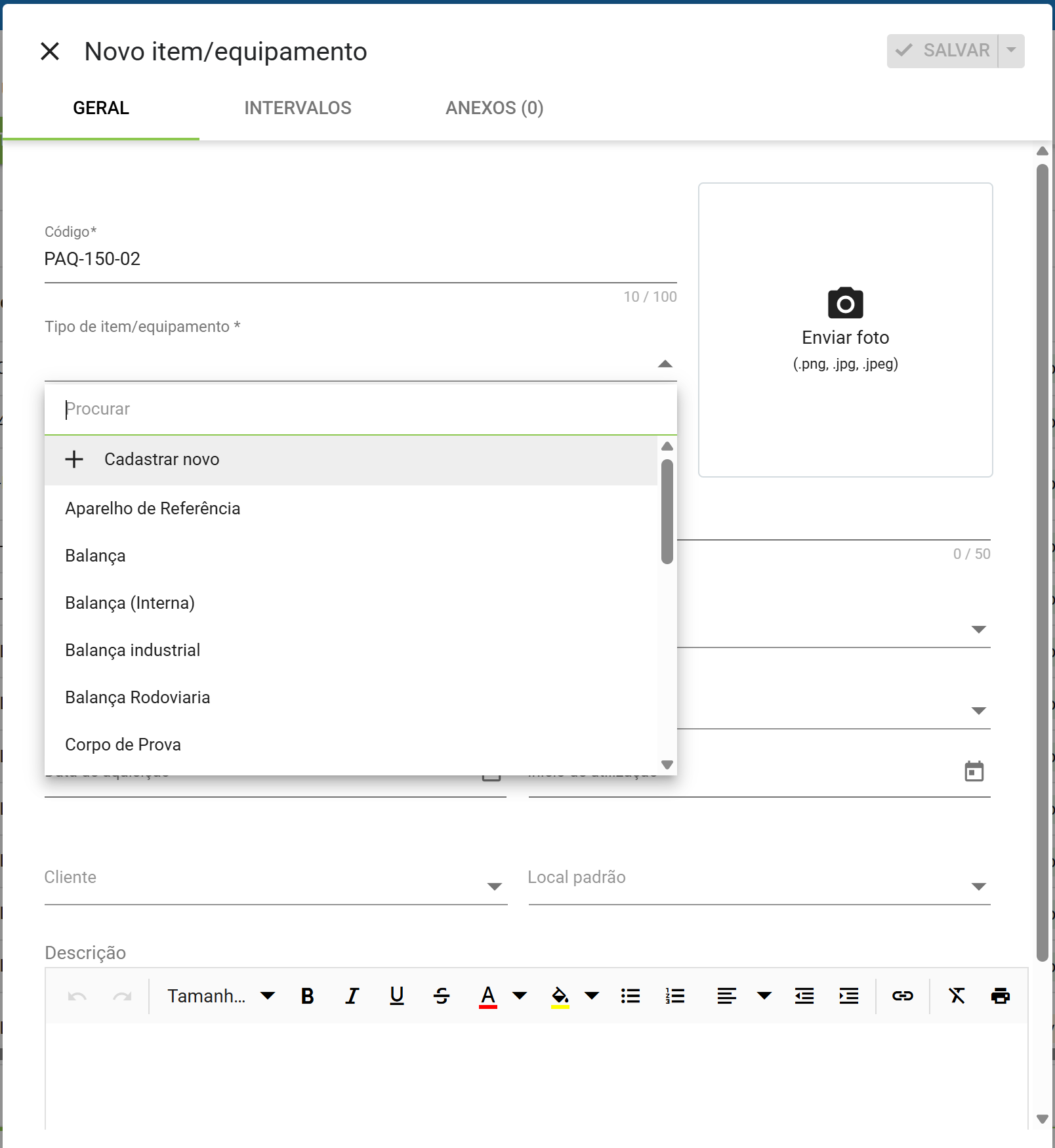Click the text alignment icon
1055x1148 pixels.
click(x=726, y=996)
